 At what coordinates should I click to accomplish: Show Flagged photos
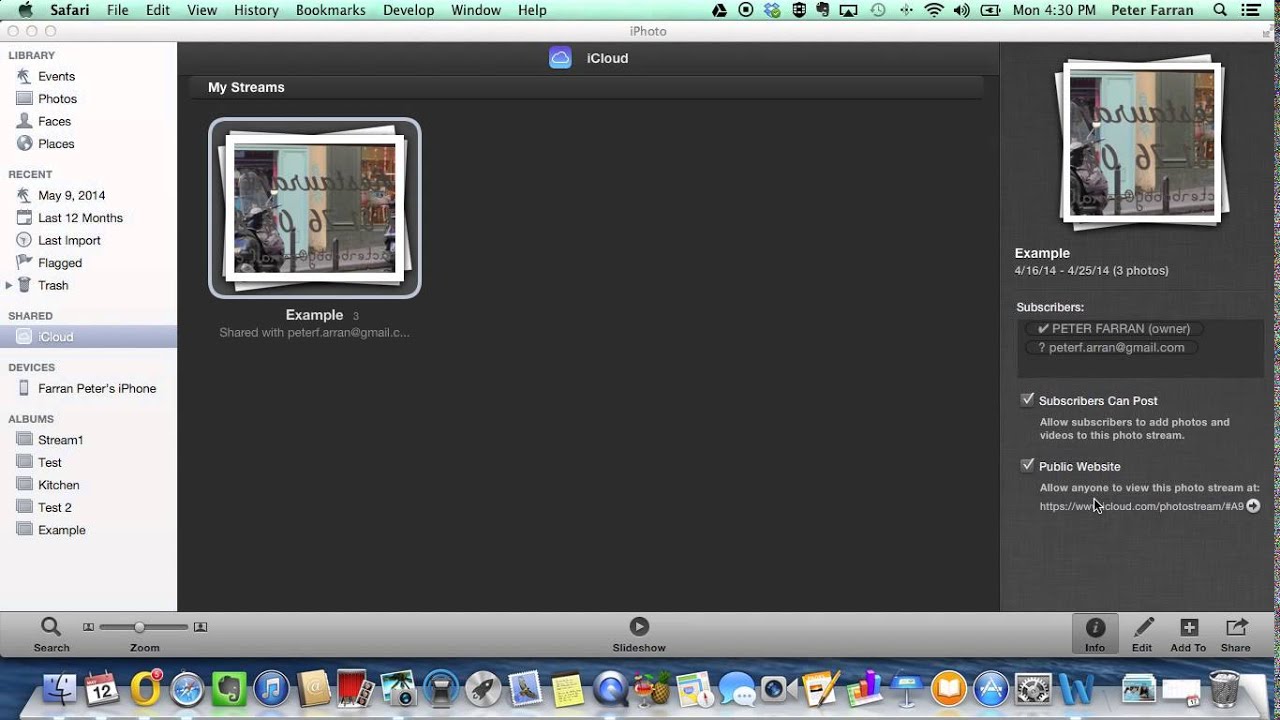(x=60, y=263)
